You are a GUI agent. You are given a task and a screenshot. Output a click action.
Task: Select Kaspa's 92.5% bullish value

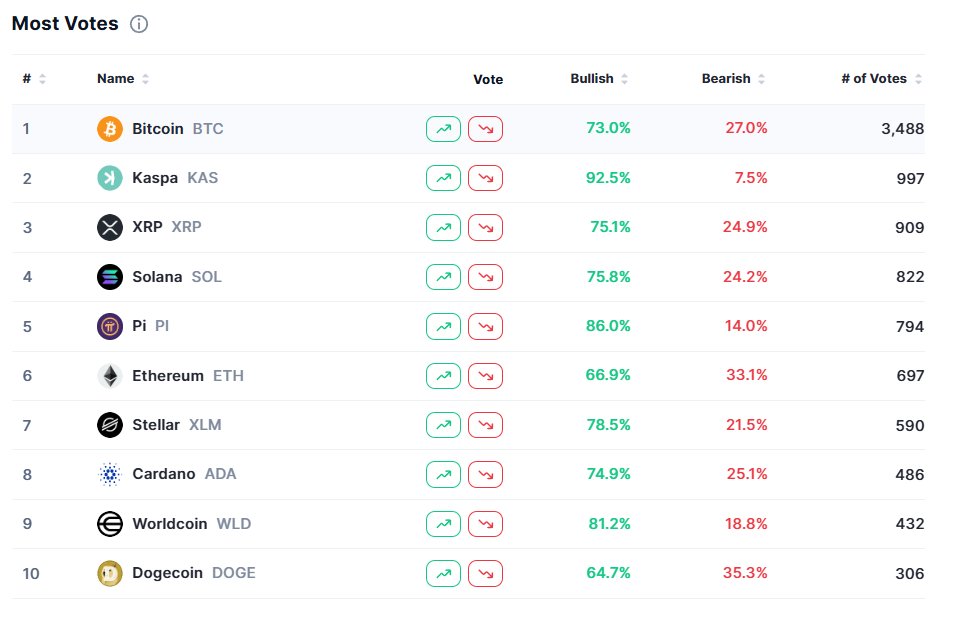pos(608,178)
